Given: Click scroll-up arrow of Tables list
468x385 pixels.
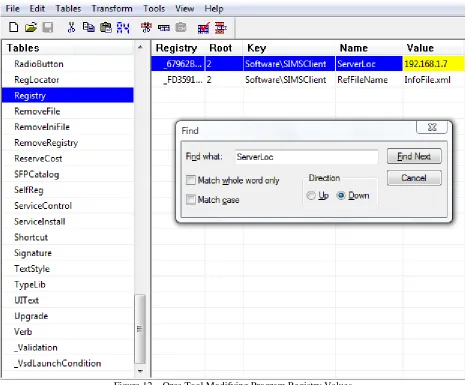Looking at the screenshot, I should coord(140,48).
